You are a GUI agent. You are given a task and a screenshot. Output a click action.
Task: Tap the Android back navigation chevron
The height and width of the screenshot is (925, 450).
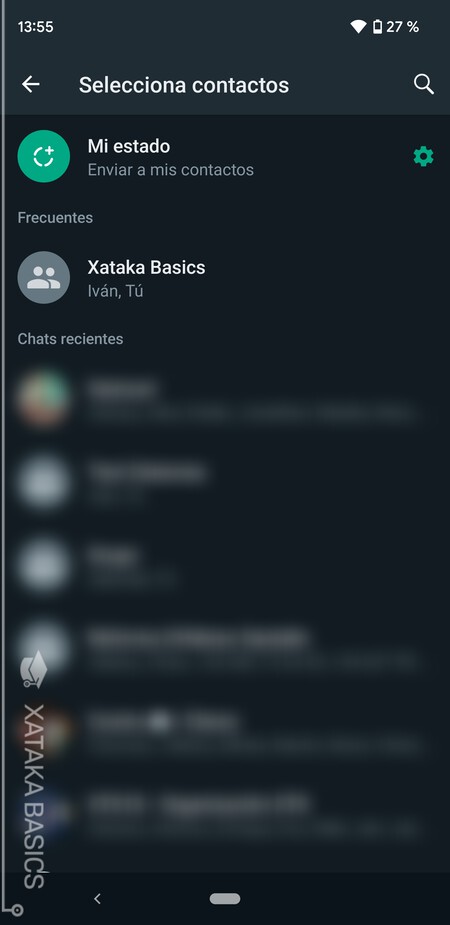pos(98,898)
